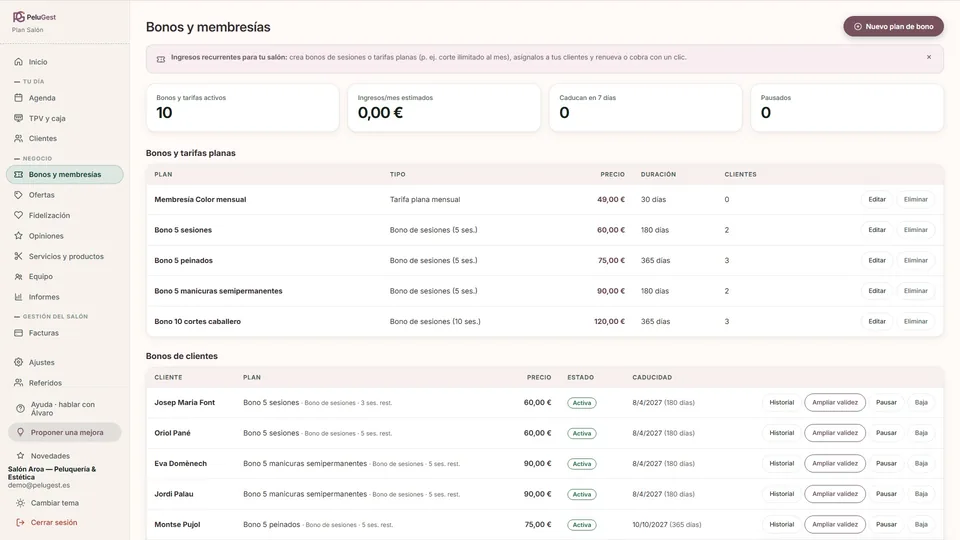Ampliar validez for Oriol Pané
This screenshot has width=960, height=540.
click(x=834, y=433)
